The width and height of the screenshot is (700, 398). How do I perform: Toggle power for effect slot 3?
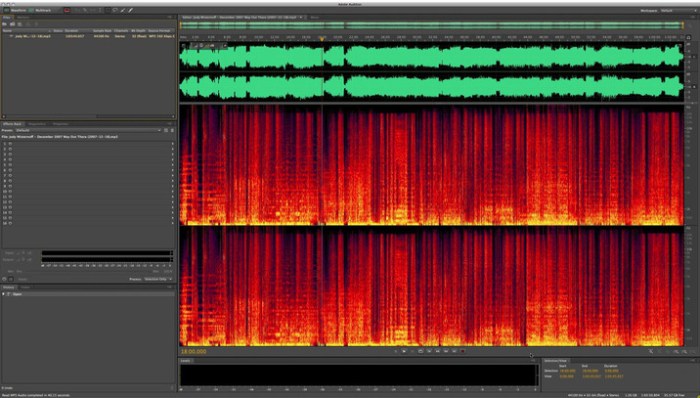click(x=10, y=154)
